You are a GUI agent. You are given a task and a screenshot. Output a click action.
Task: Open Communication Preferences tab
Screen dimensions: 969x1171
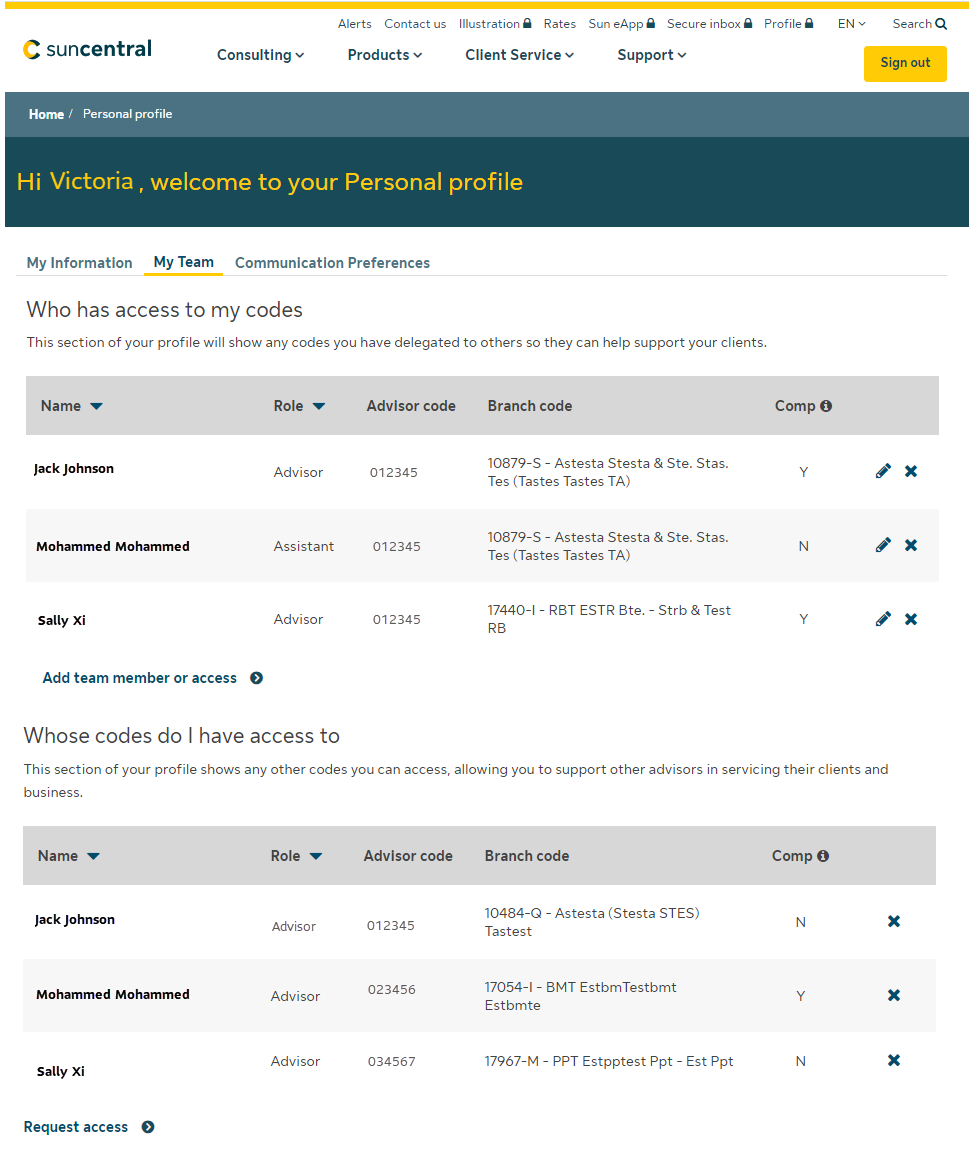(332, 263)
